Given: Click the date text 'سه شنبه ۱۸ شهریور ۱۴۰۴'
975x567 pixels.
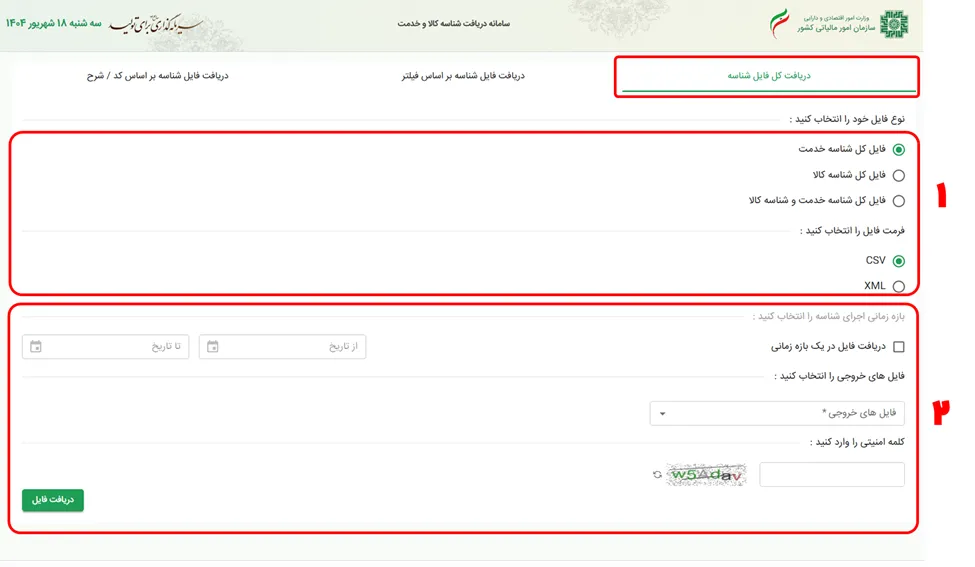Looking at the screenshot, I should 53,23.
